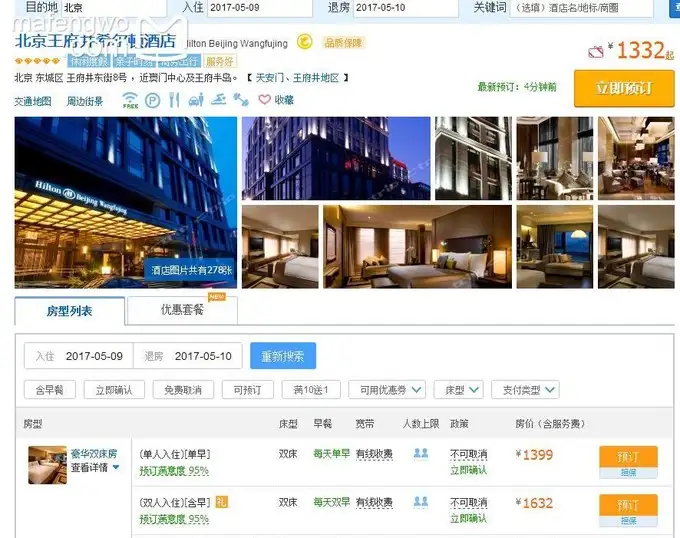Switch to the 房型列表 tab
Image resolution: width=680 pixels, height=538 pixels.
pos(70,311)
